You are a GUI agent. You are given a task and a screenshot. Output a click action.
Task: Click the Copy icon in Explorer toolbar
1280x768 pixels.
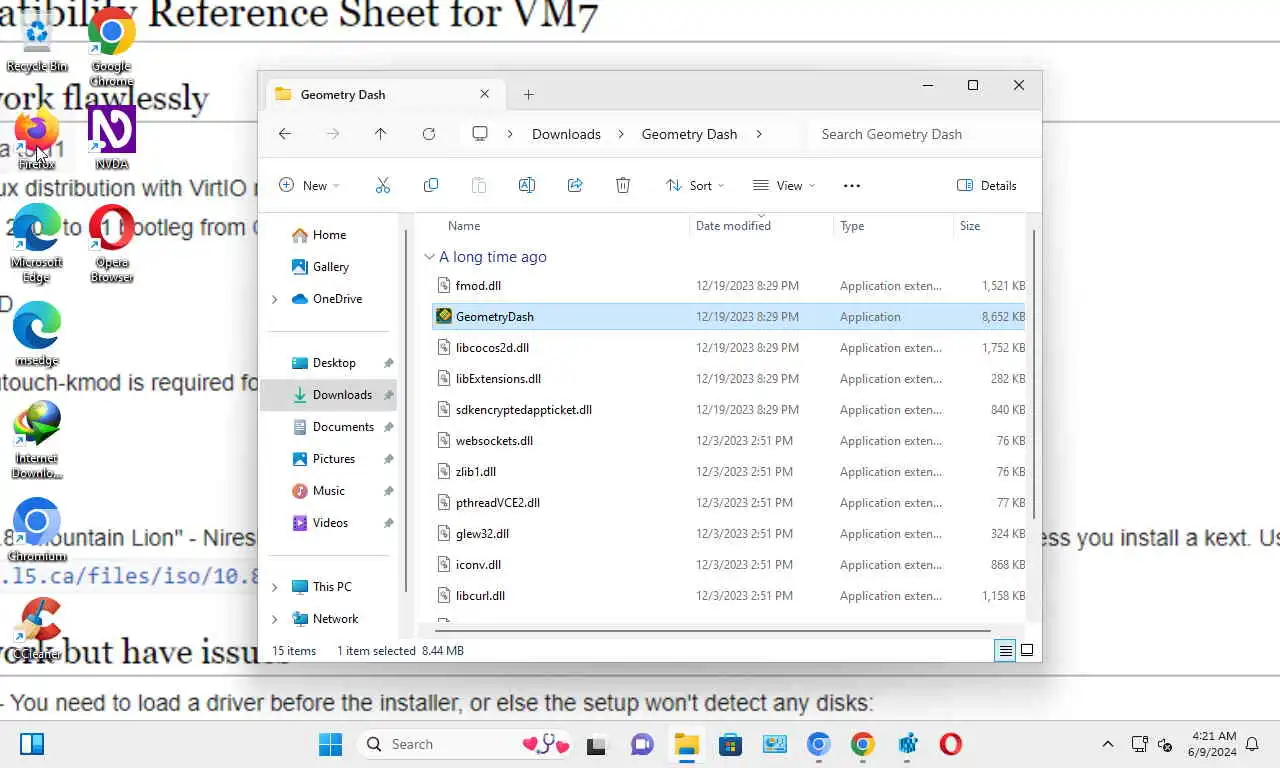point(431,185)
